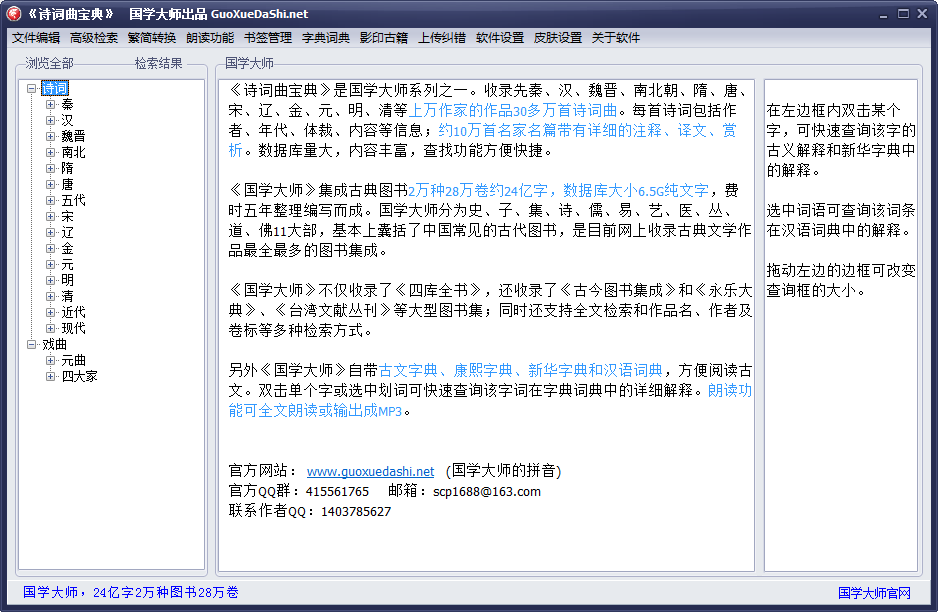The image size is (938, 612).
Task: Select the 现代 tree item label
Action: pyautogui.click(x=74, y=328)
